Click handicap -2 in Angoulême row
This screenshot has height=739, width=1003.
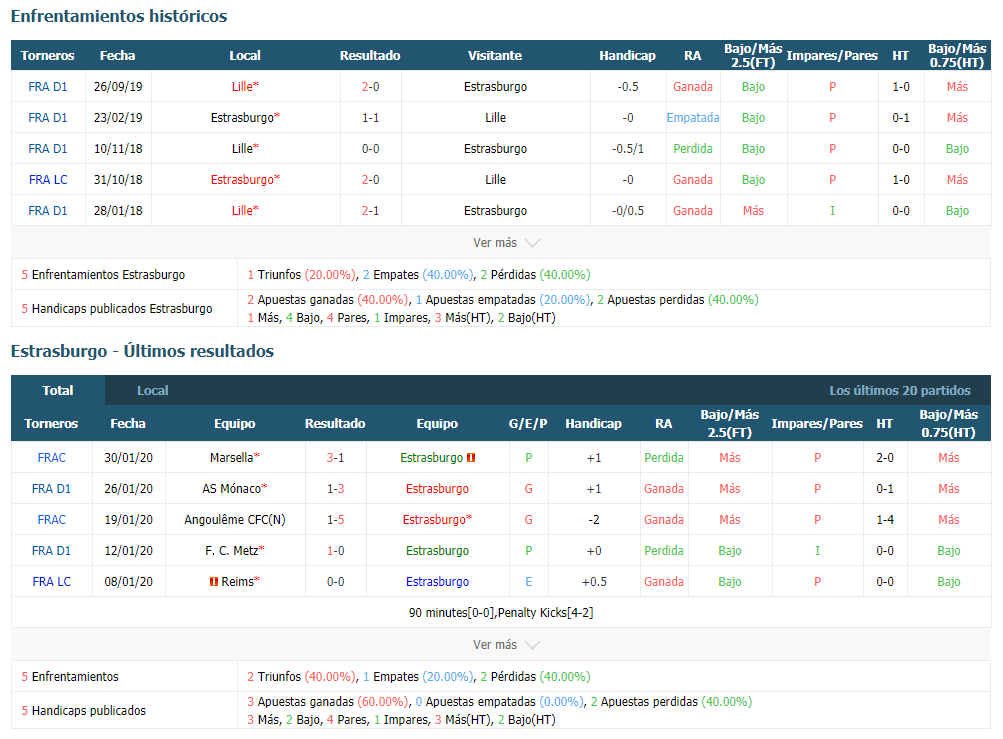pyautogui.click(x=594, y=520)
